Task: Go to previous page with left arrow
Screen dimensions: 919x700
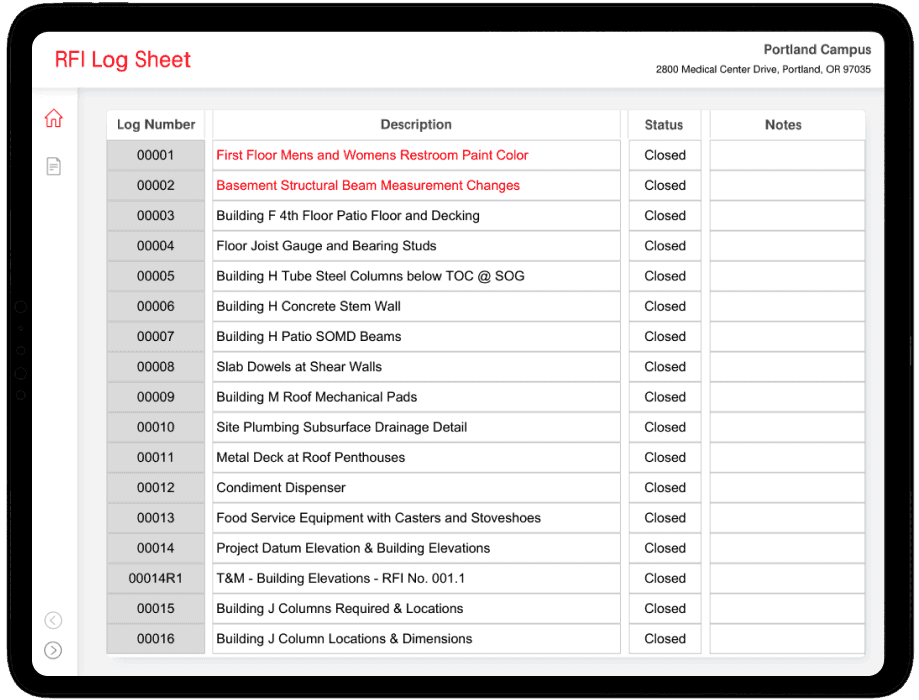Action: pyautogui.click(x=54, y=621)
